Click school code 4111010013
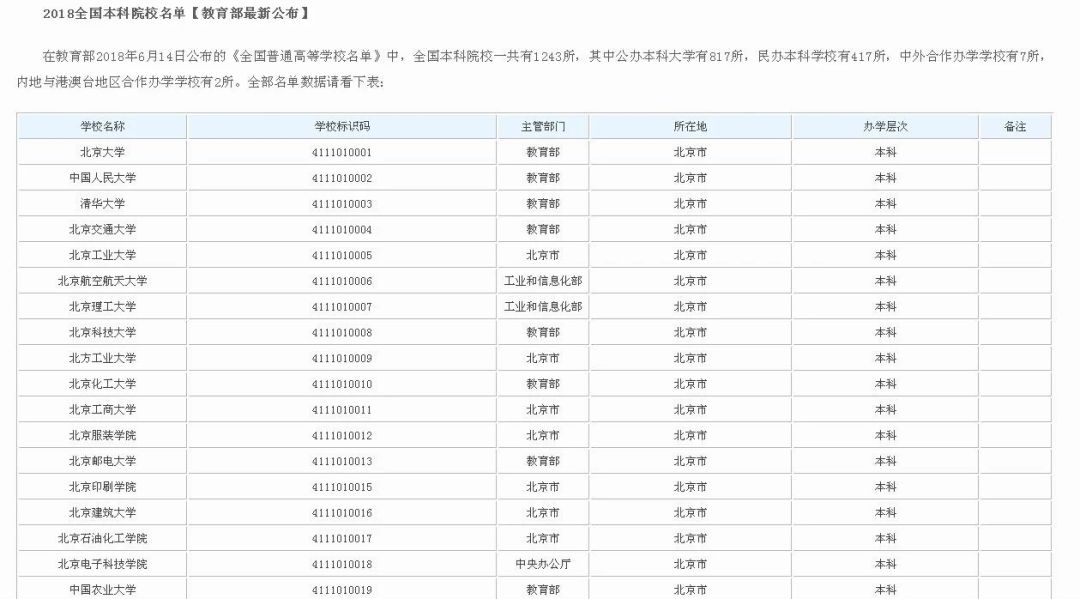The width and height of the screenshot is (1080, 599). 342,461
